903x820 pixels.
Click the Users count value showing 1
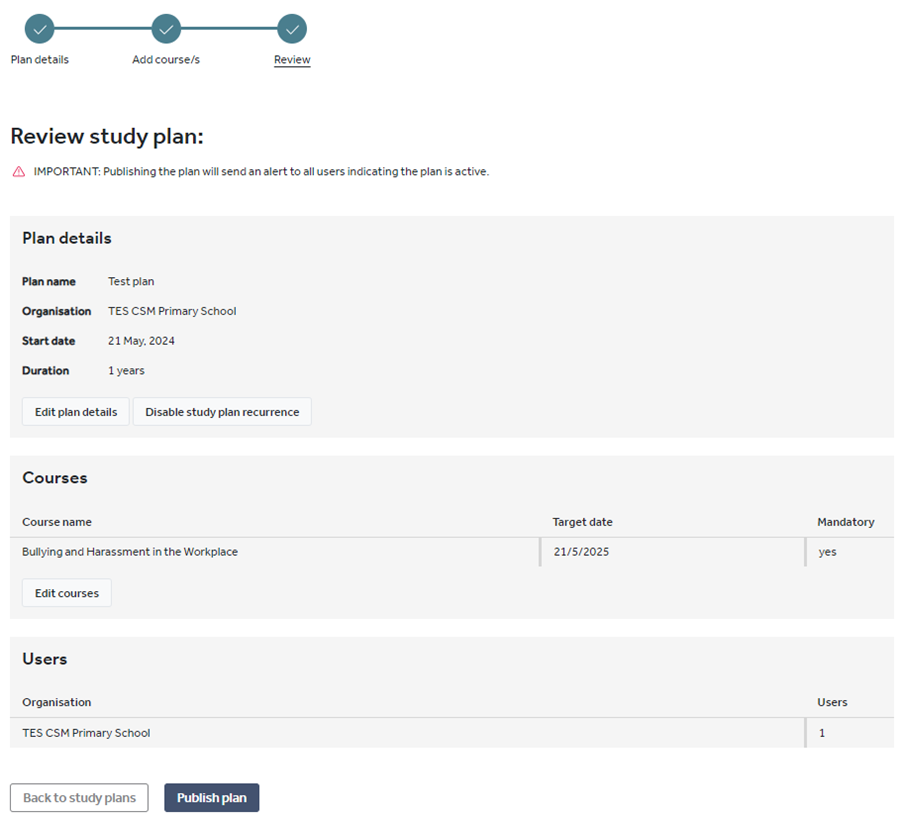coord(822,732)
